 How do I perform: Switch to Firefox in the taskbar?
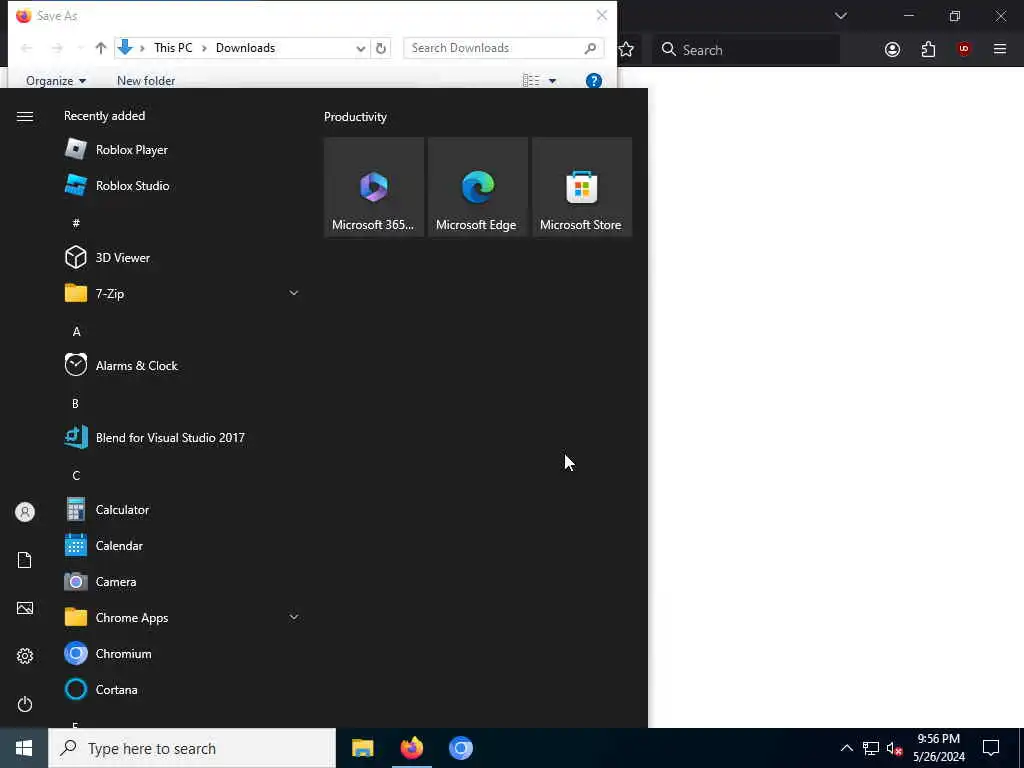point(411,748)
